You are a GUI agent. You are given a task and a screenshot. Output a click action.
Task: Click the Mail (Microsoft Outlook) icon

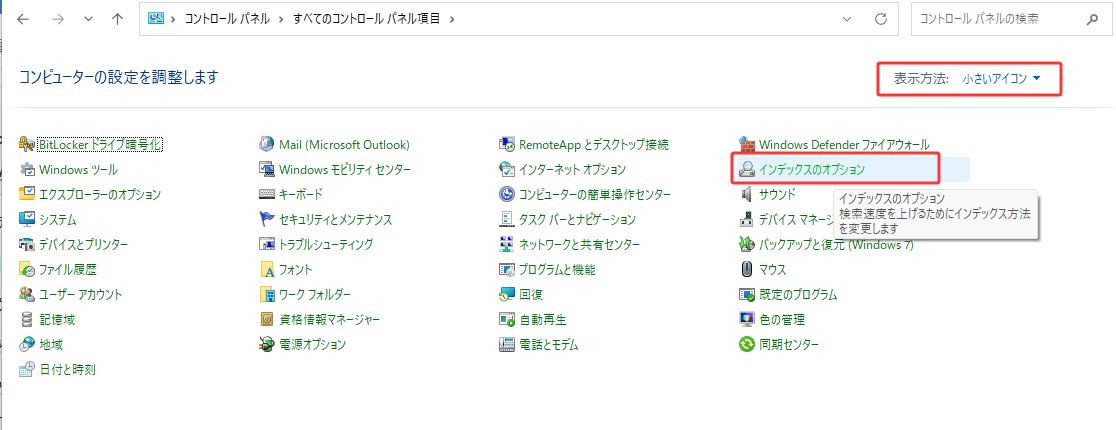point(267,145)
